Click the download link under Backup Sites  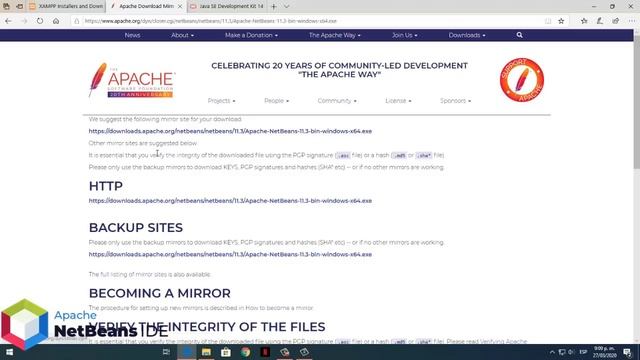(230, 254)
